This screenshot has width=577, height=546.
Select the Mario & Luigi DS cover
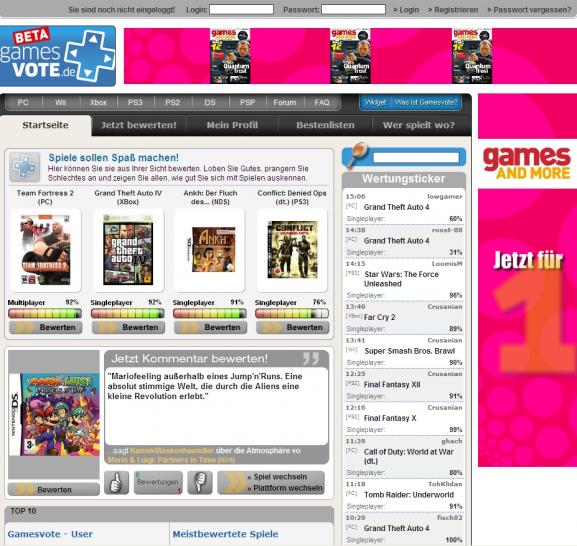[54, 414]
